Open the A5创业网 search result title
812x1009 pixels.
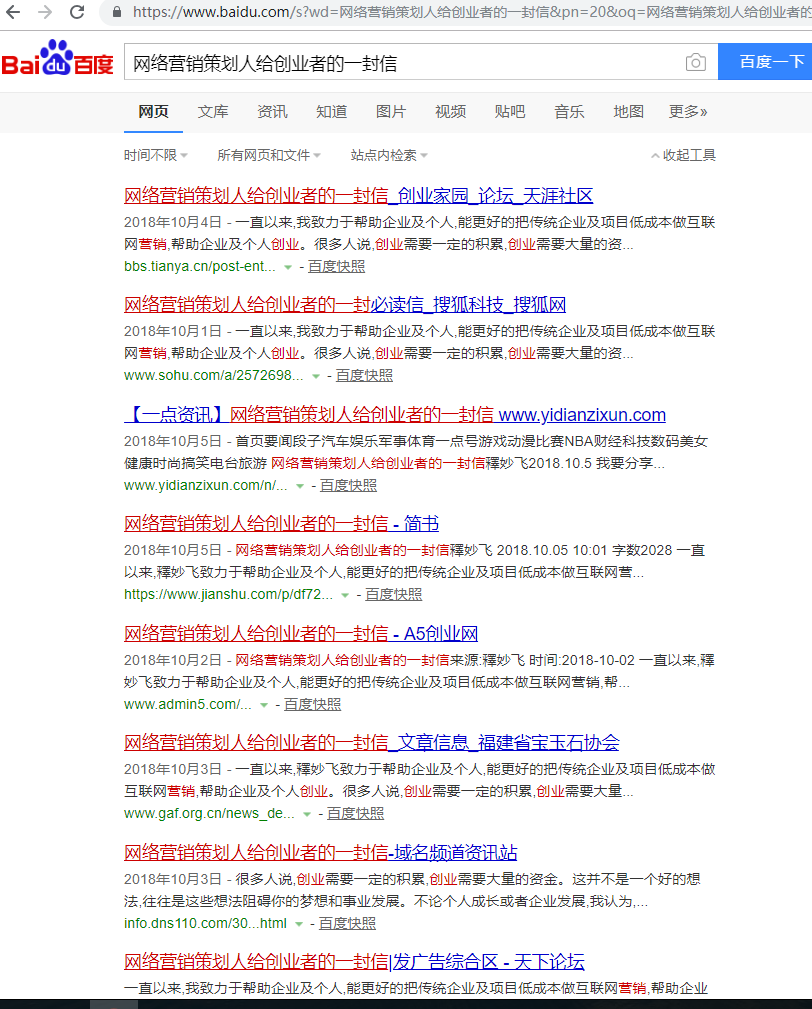point(300,633)
